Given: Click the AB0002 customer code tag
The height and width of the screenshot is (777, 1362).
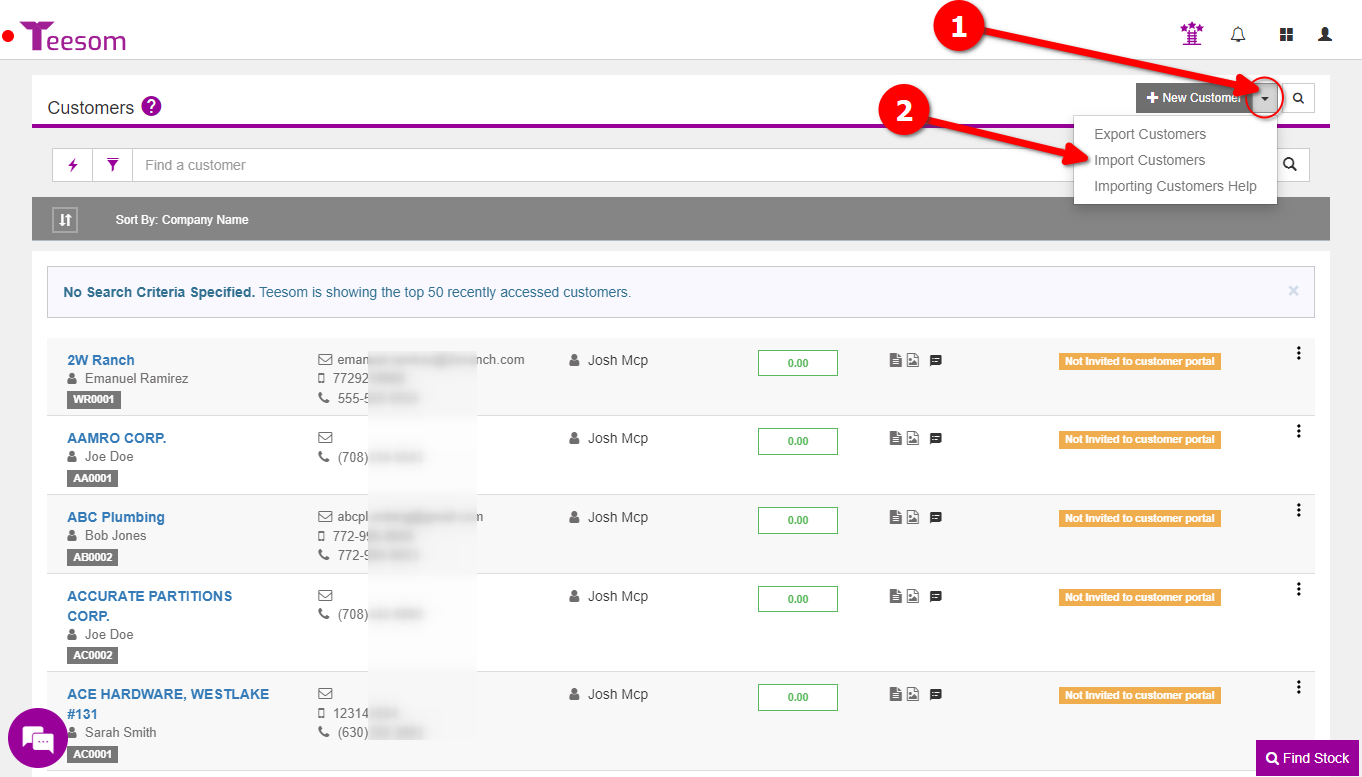Looking at the screenshot, I should coord(93,557).
